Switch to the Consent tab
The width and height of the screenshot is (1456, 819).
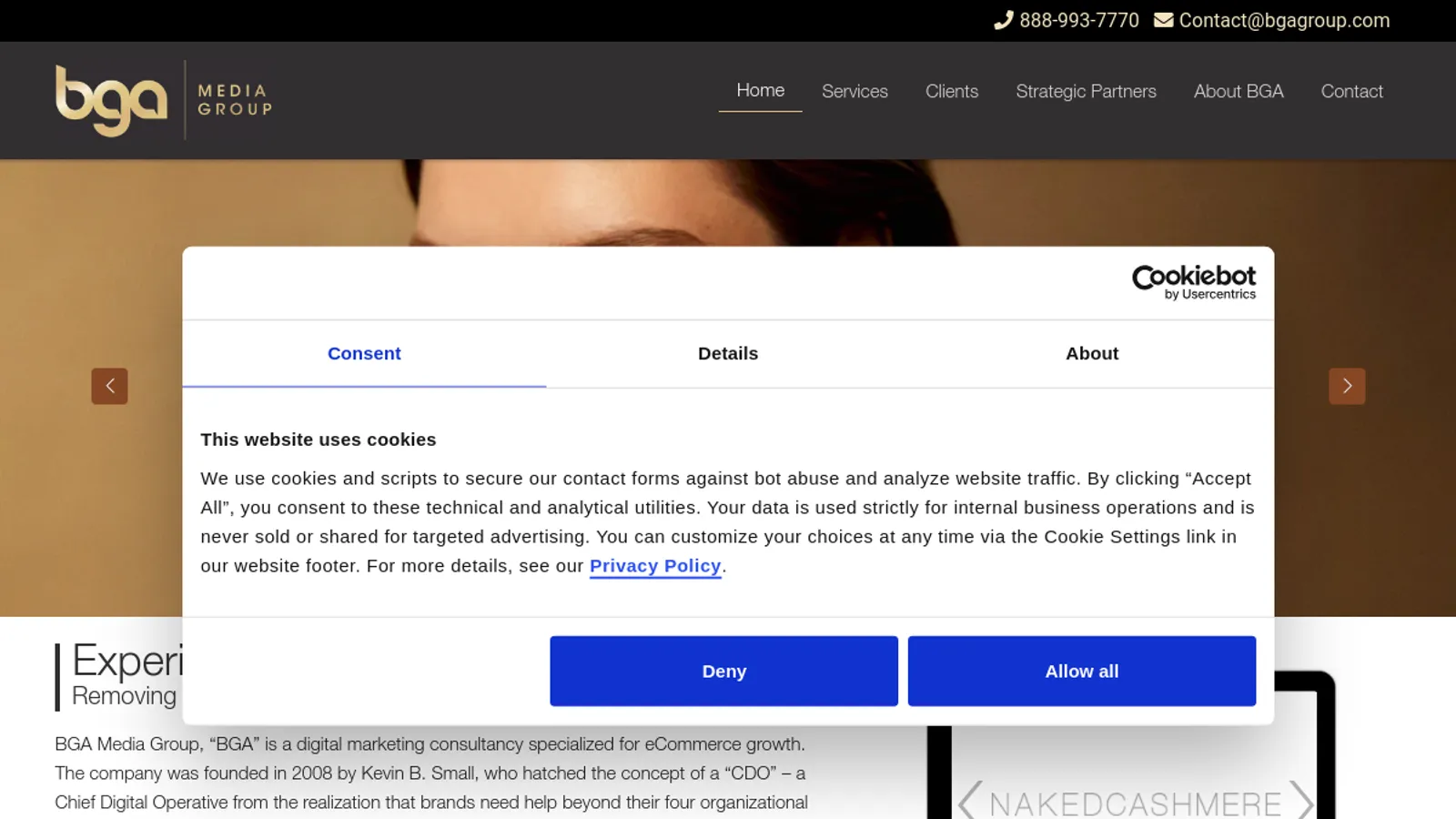364,353
